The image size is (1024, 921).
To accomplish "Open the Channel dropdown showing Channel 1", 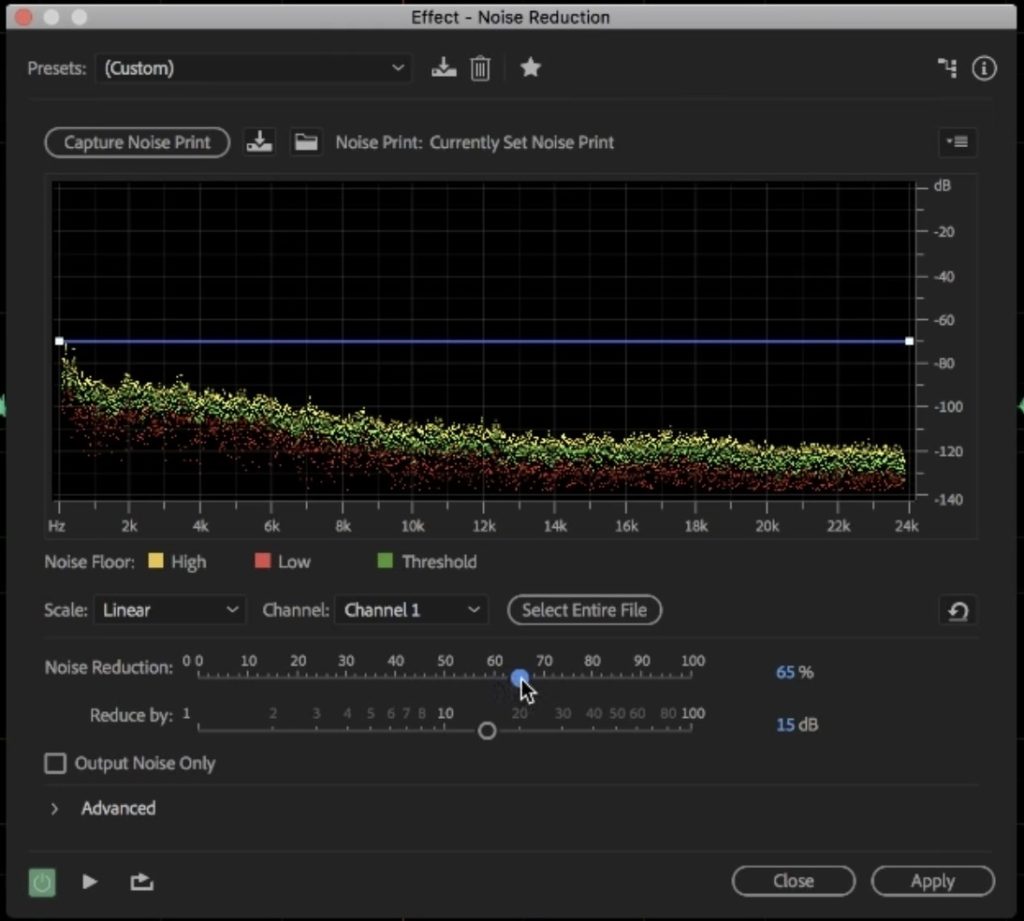I will [x=410, y=610].
